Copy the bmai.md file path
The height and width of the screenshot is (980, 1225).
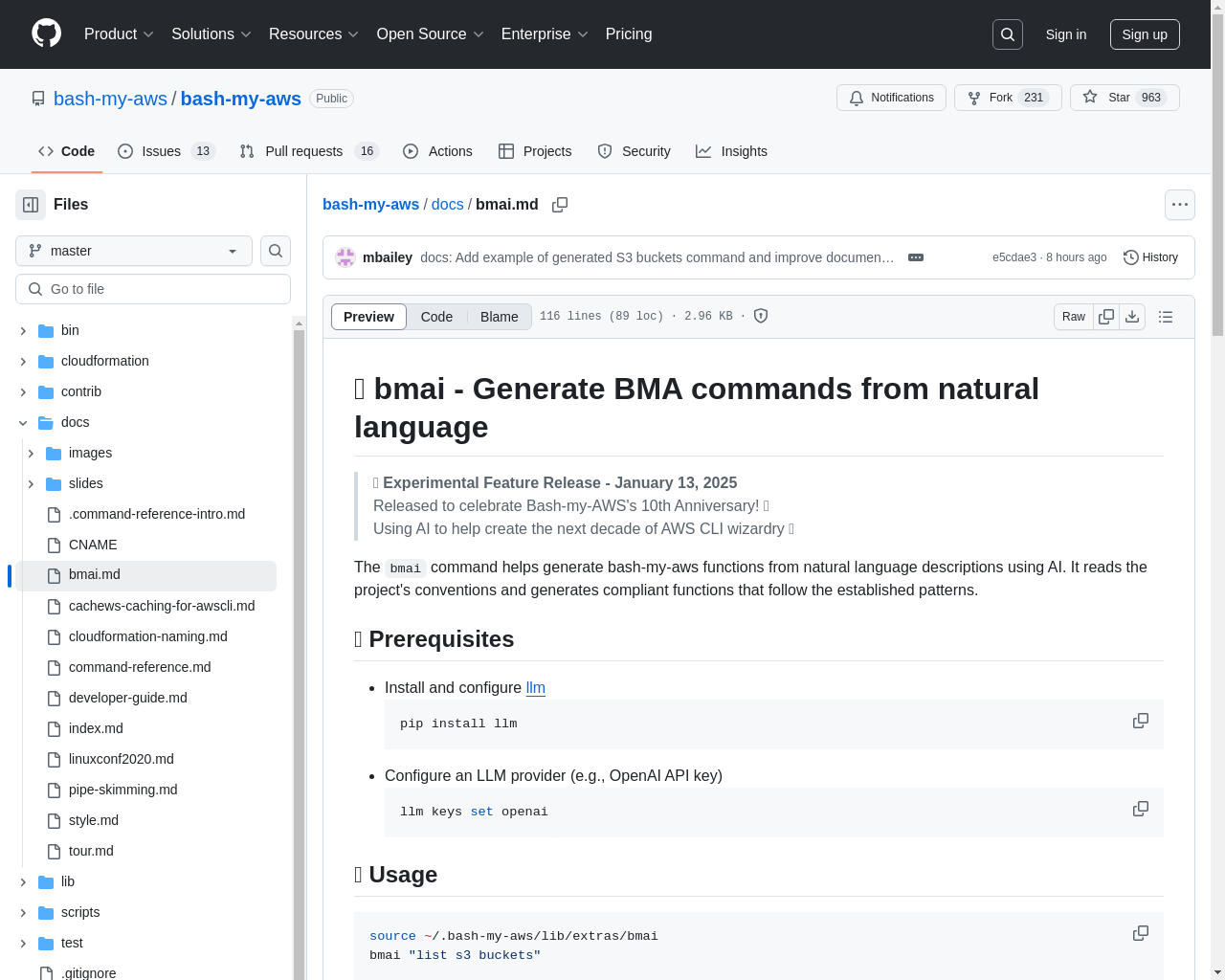[560, 205]
